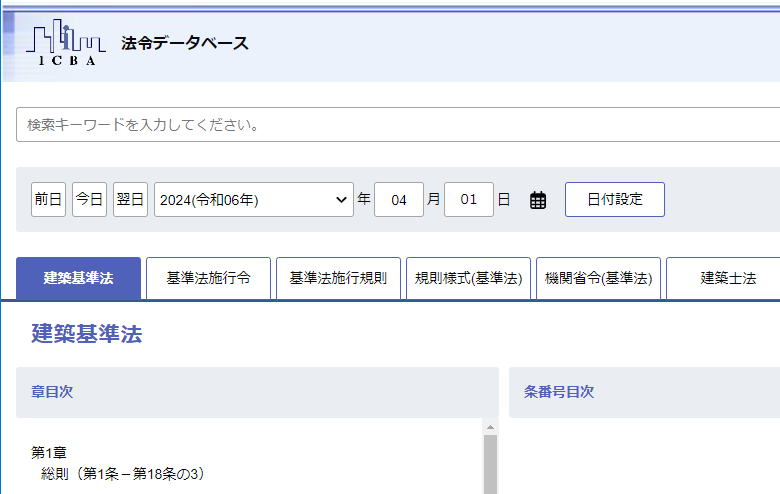
Task: Open the 基準法施行規則 tab
Action: 338,278
